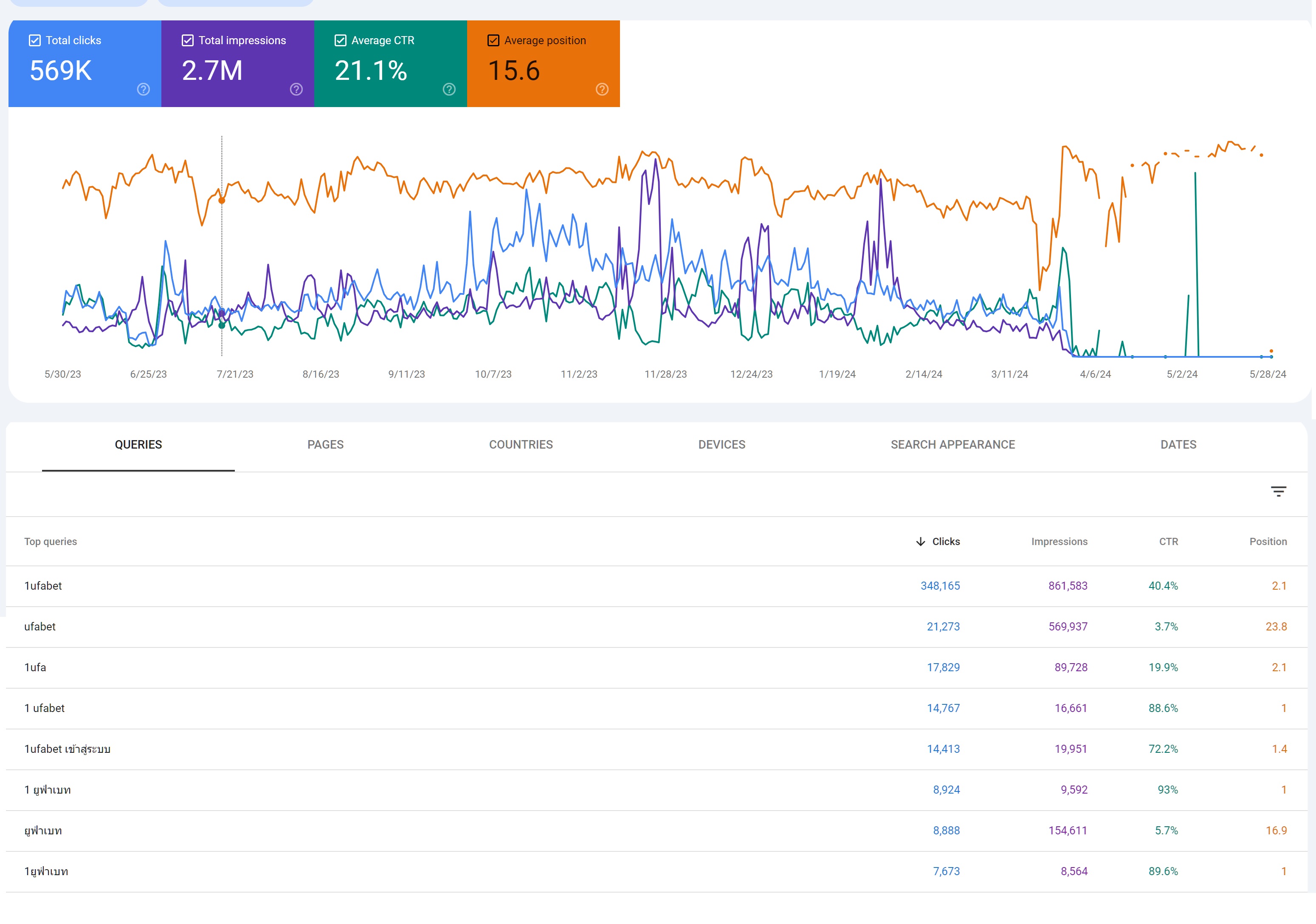Click the help icon on Total clicks card
This screenshot has height=924, width=1316.
tap(143, 90)
